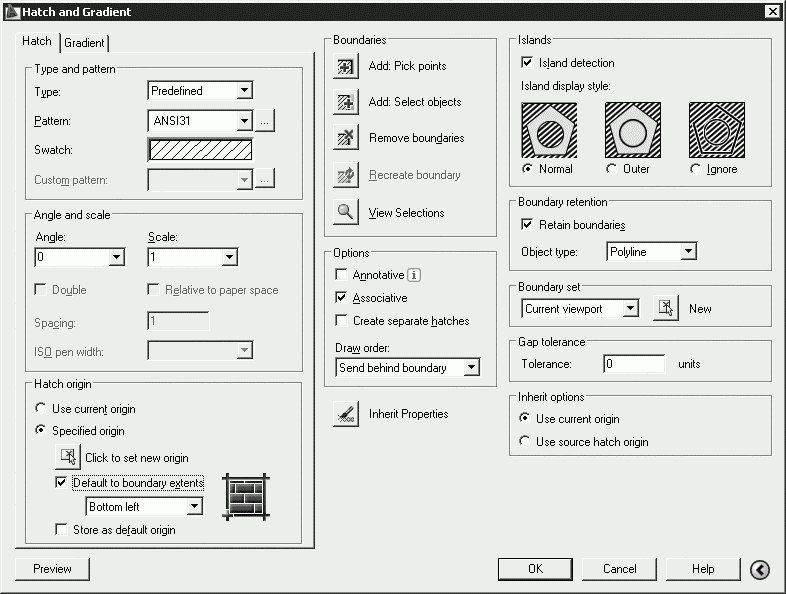Collapse dialog with the round arrow icon

tap(760, 569)
